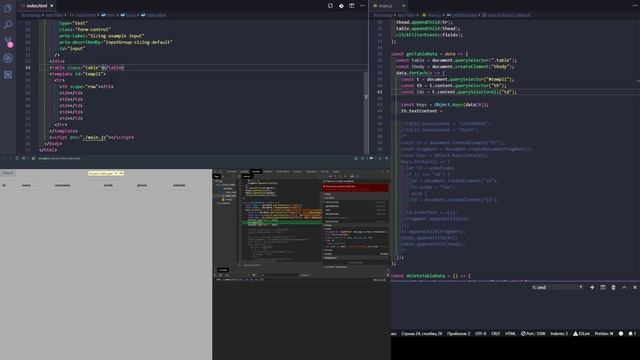
Task: Click the username column header in the browser table
Action: pos(62,185)
